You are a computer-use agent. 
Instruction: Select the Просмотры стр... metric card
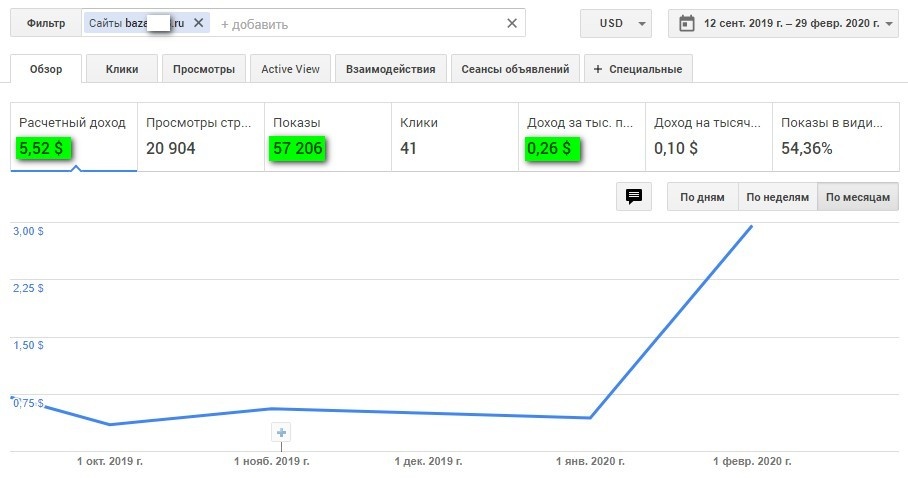coord(201,137)
